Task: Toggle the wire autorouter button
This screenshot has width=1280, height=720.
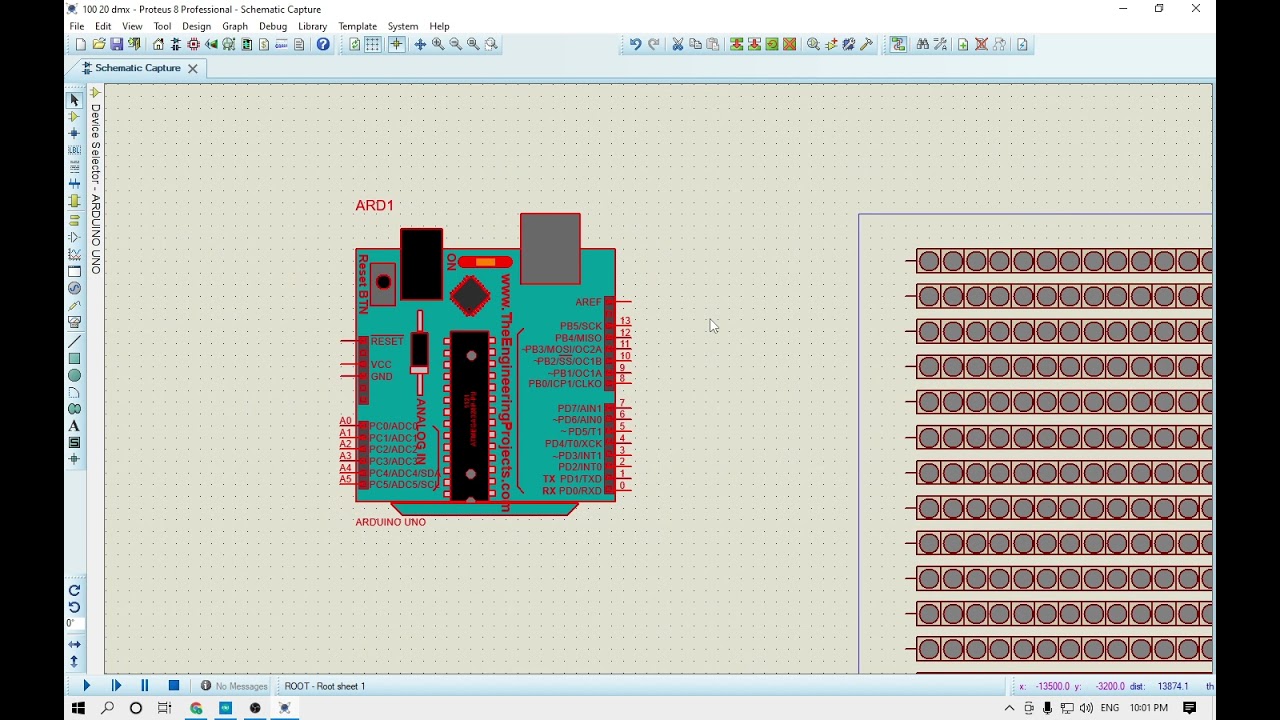Action: (x=898, y=44)
